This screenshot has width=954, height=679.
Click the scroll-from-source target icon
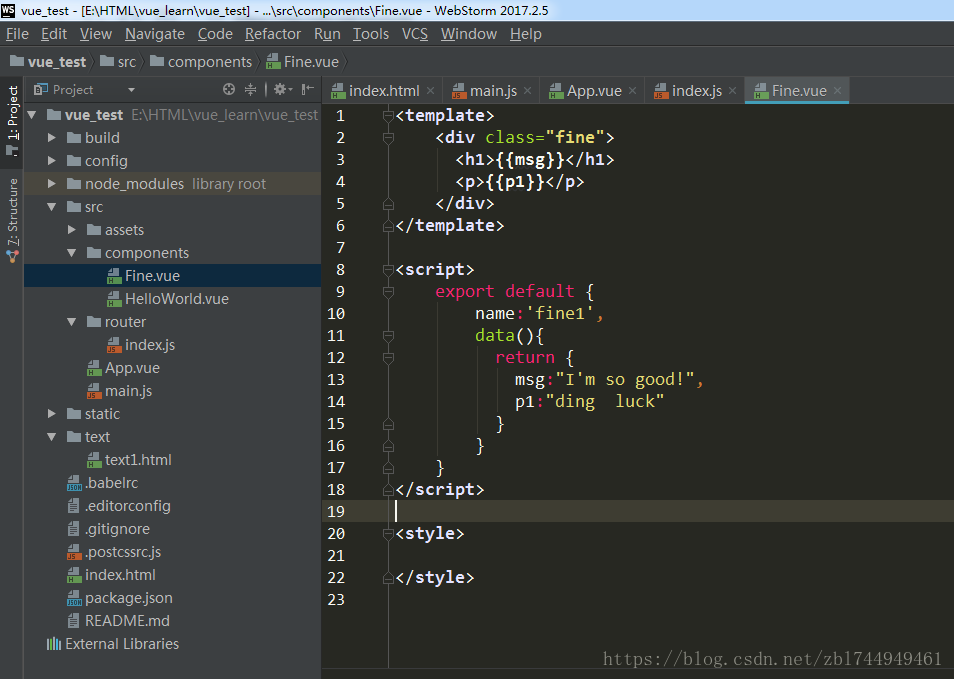click(229, 89)
